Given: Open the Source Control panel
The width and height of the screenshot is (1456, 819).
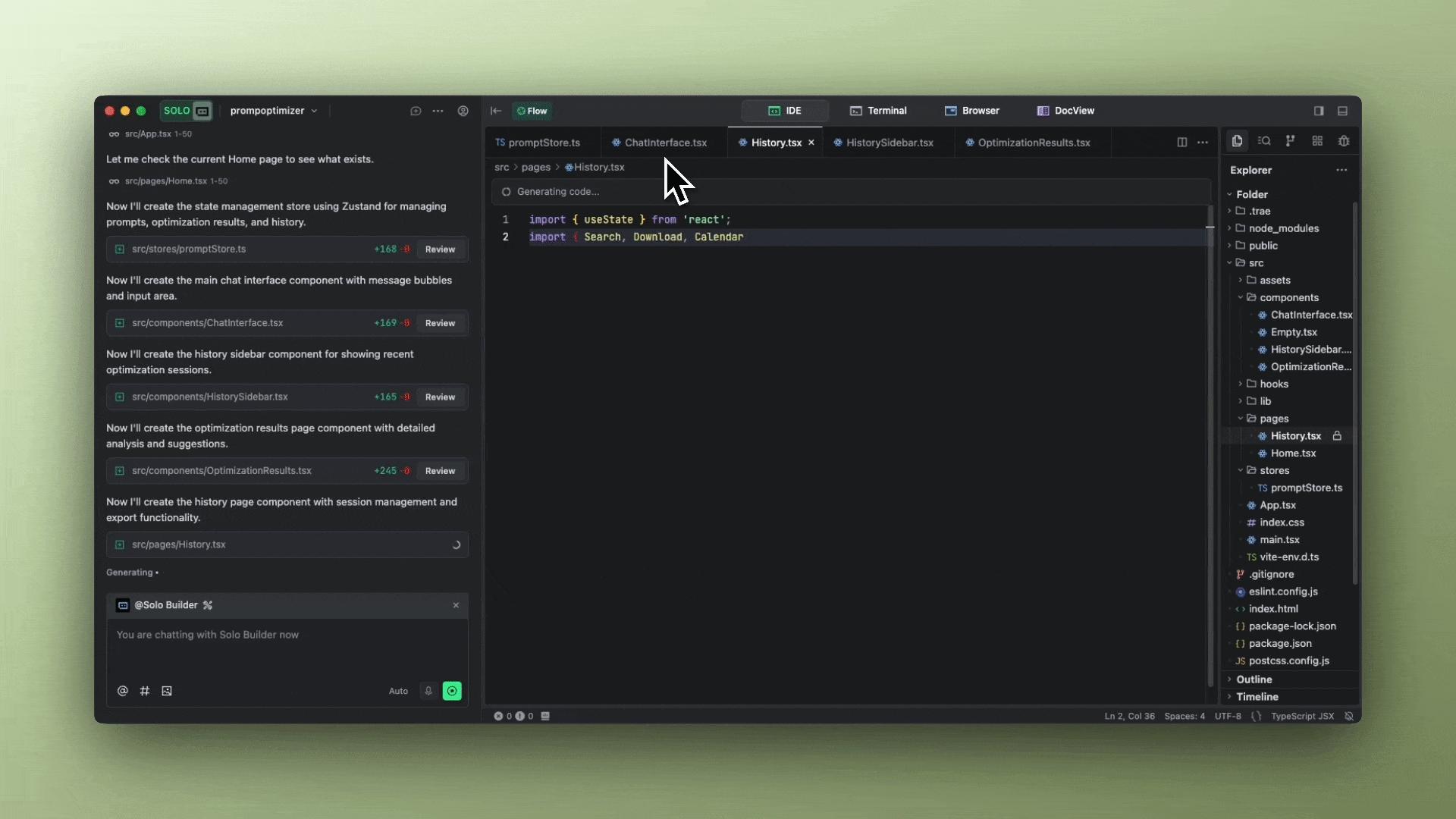Looking at the screenshot, I should pos(1291,141).
